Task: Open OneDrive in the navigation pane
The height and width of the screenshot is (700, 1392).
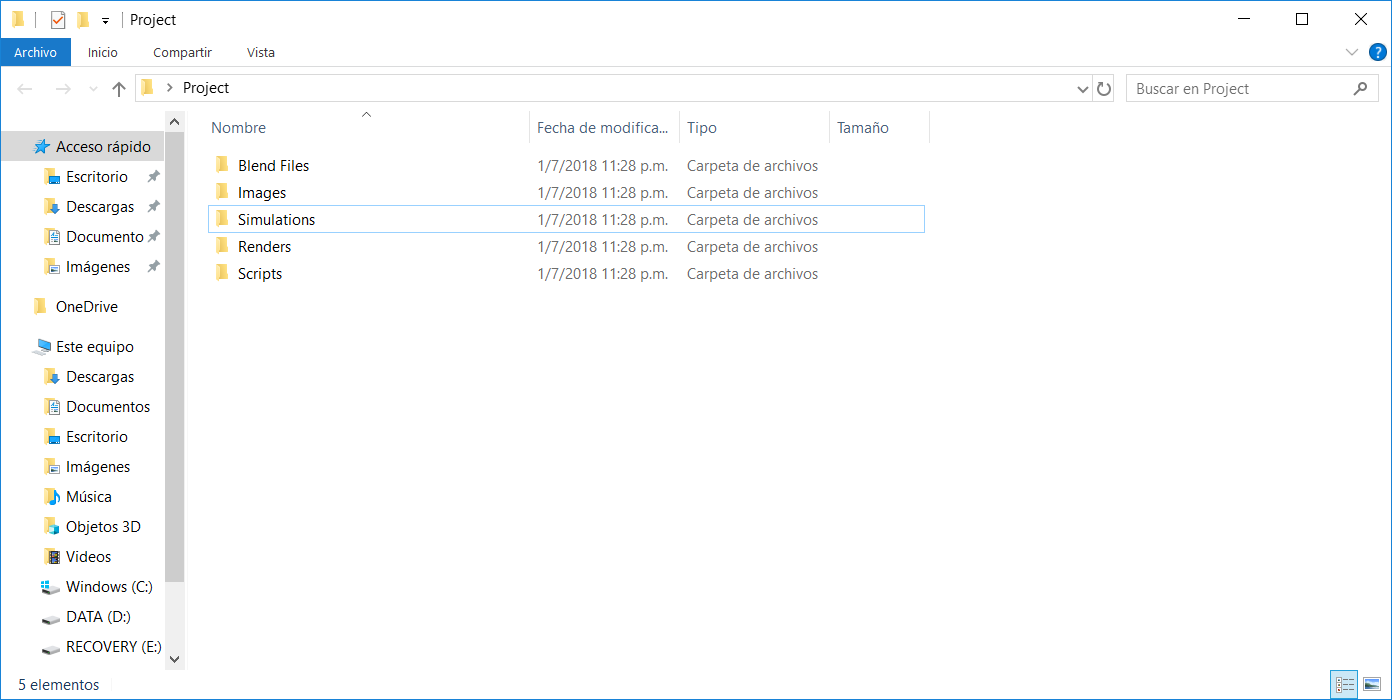Action: point(87,307)
